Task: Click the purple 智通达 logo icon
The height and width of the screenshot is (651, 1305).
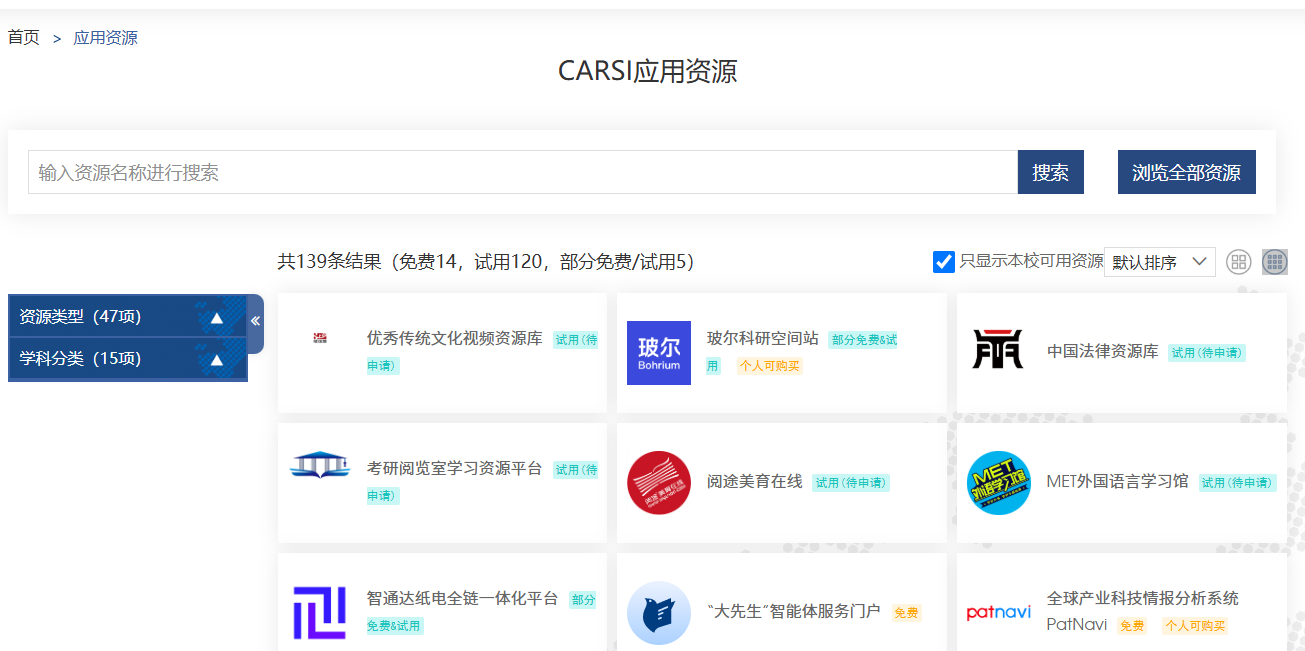Action: 319,613
